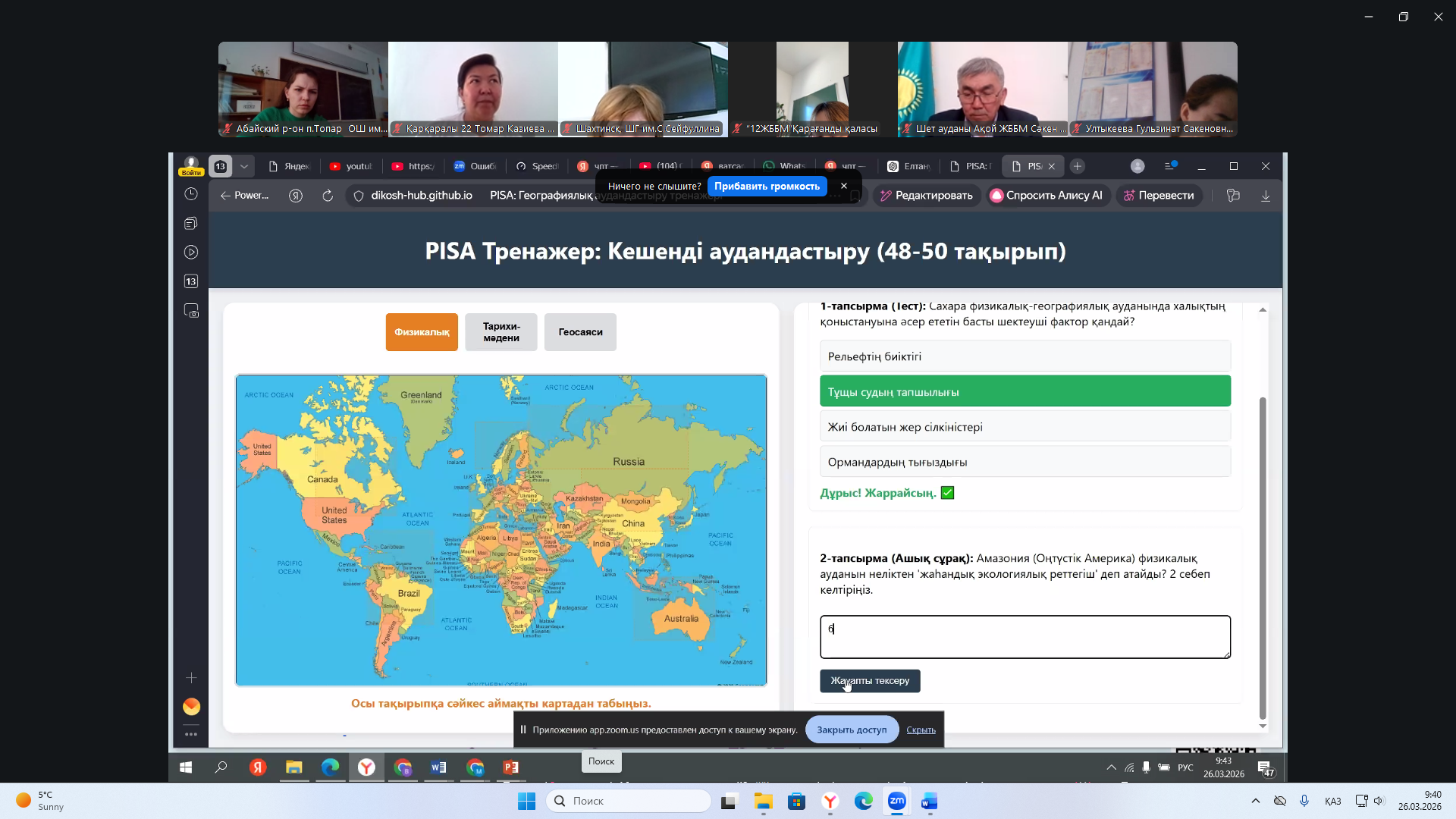Open the tab group dropdown beside the 13 counter
The image size is (1456, 819).
coord(244,165)
